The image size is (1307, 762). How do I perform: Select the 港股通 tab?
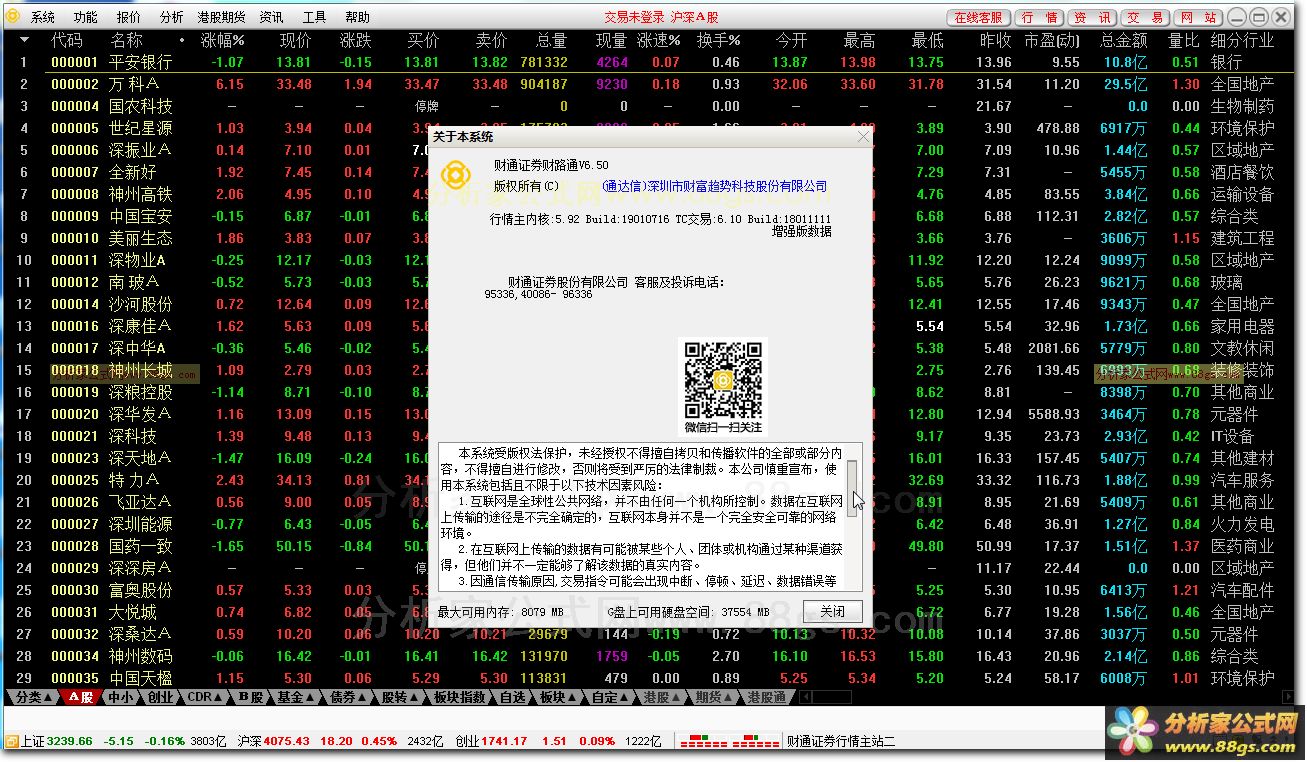[767, 697]
